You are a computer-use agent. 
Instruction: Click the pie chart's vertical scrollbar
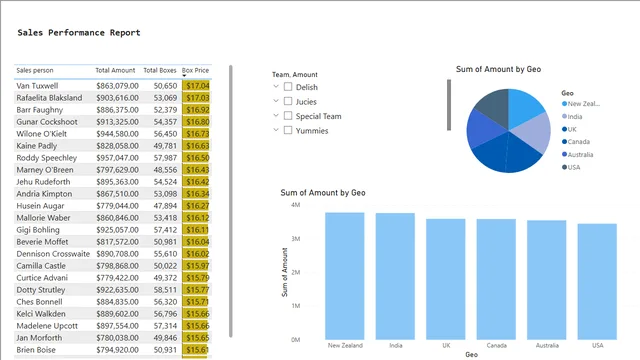[449, 105]
